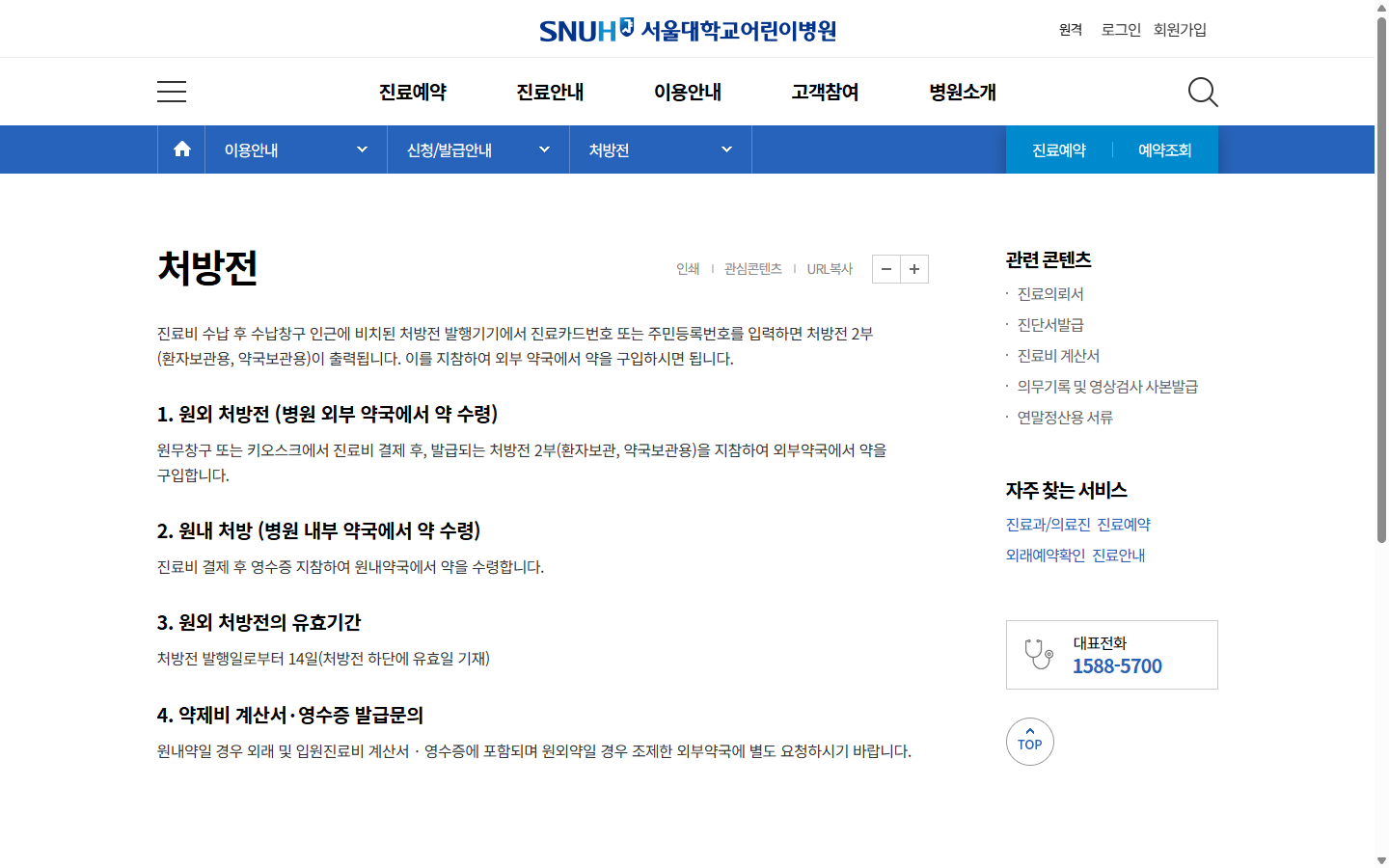1389x868 pixels.
Task: Expand the 처방전 breadcrumb dropdown
Action: click(x=661, y=149)
